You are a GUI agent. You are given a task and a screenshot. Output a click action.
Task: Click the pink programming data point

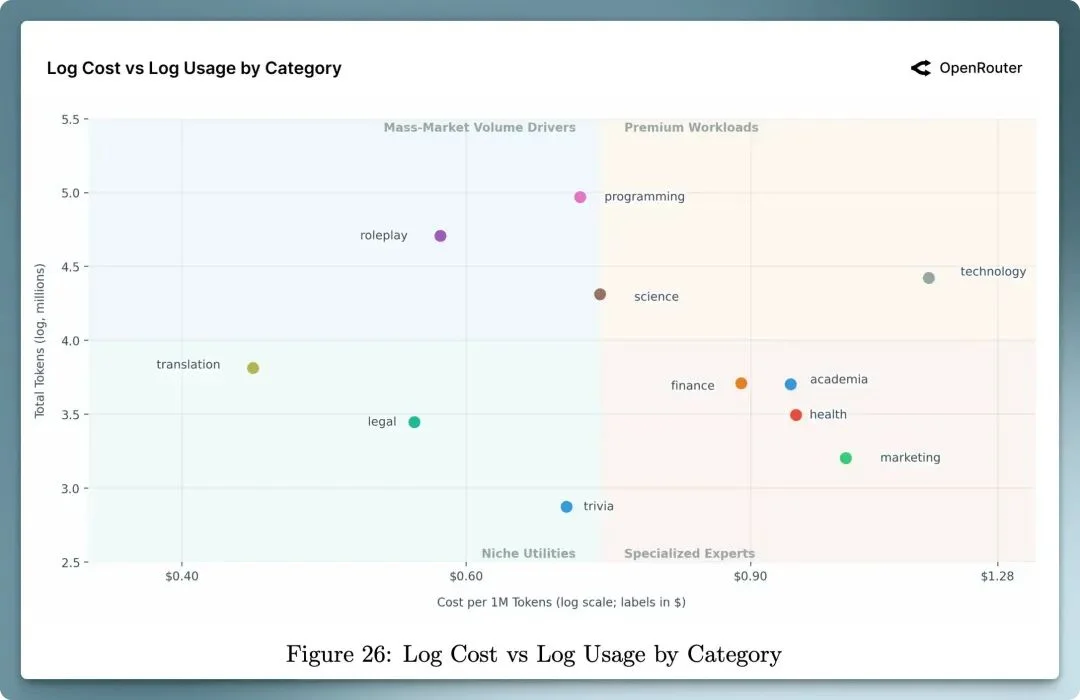[580, 197]
